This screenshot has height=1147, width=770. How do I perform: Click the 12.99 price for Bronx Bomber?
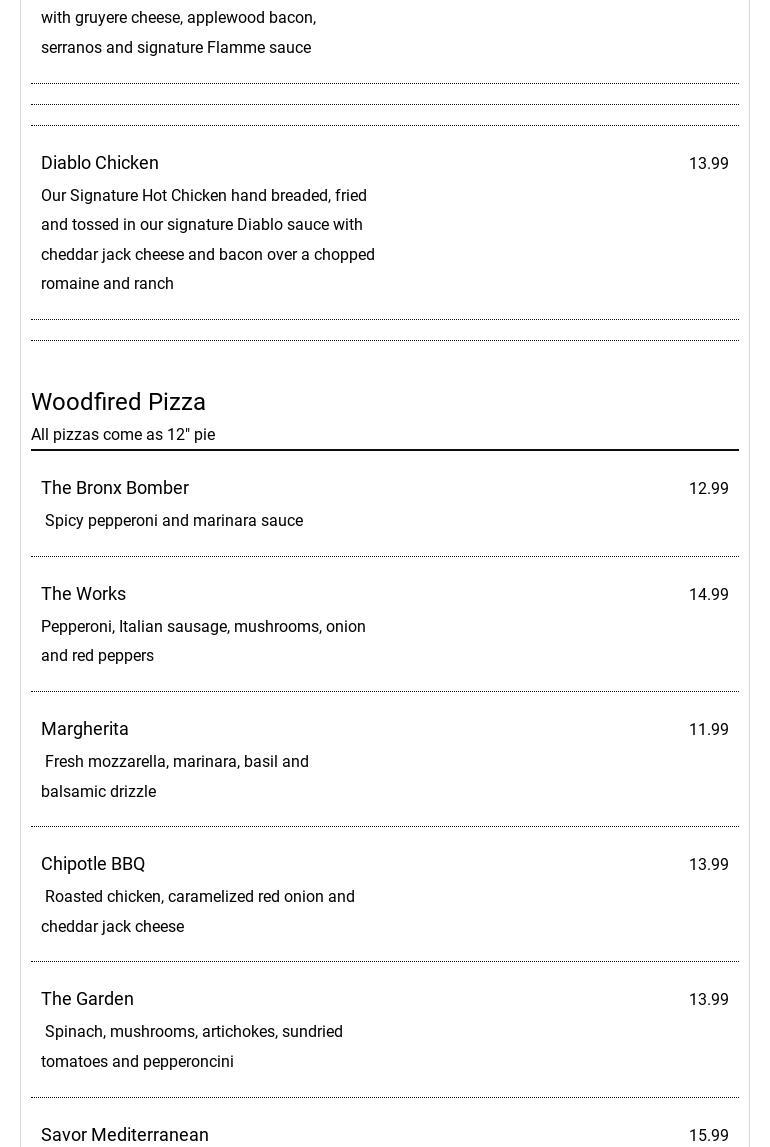click(708, 489)
